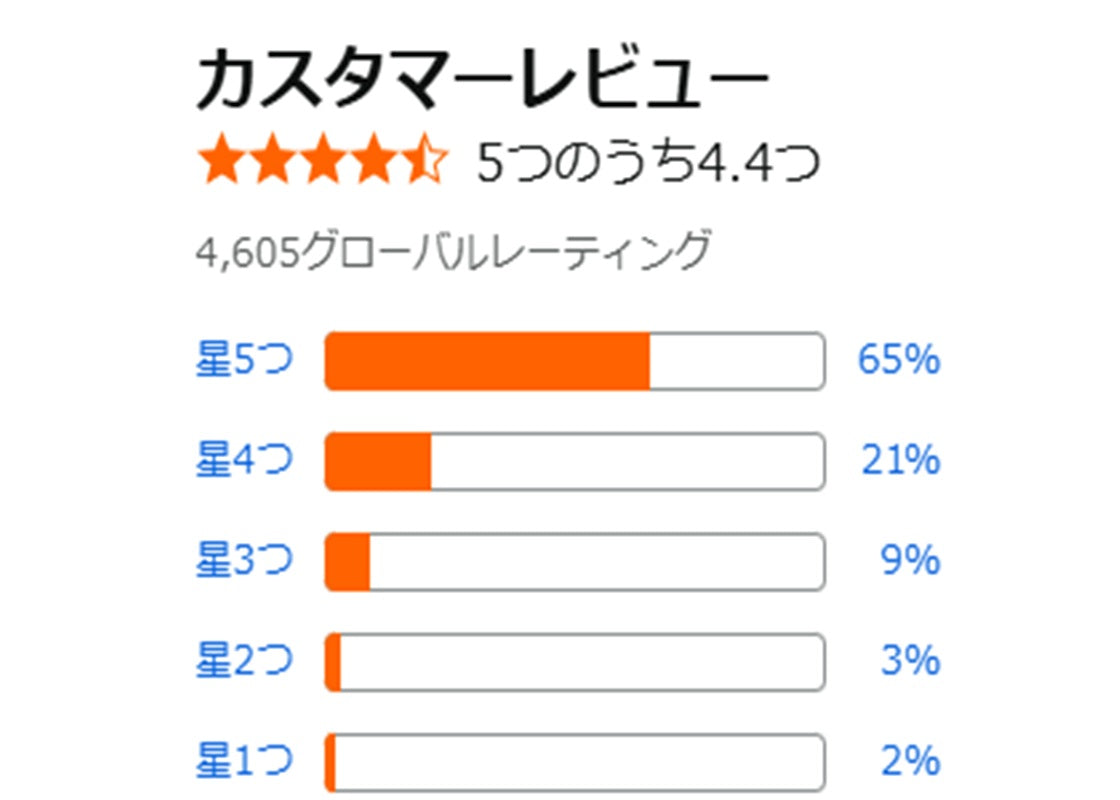Open the 星5つ reviews link
The image size is (1120, 800).
point(244,361)
